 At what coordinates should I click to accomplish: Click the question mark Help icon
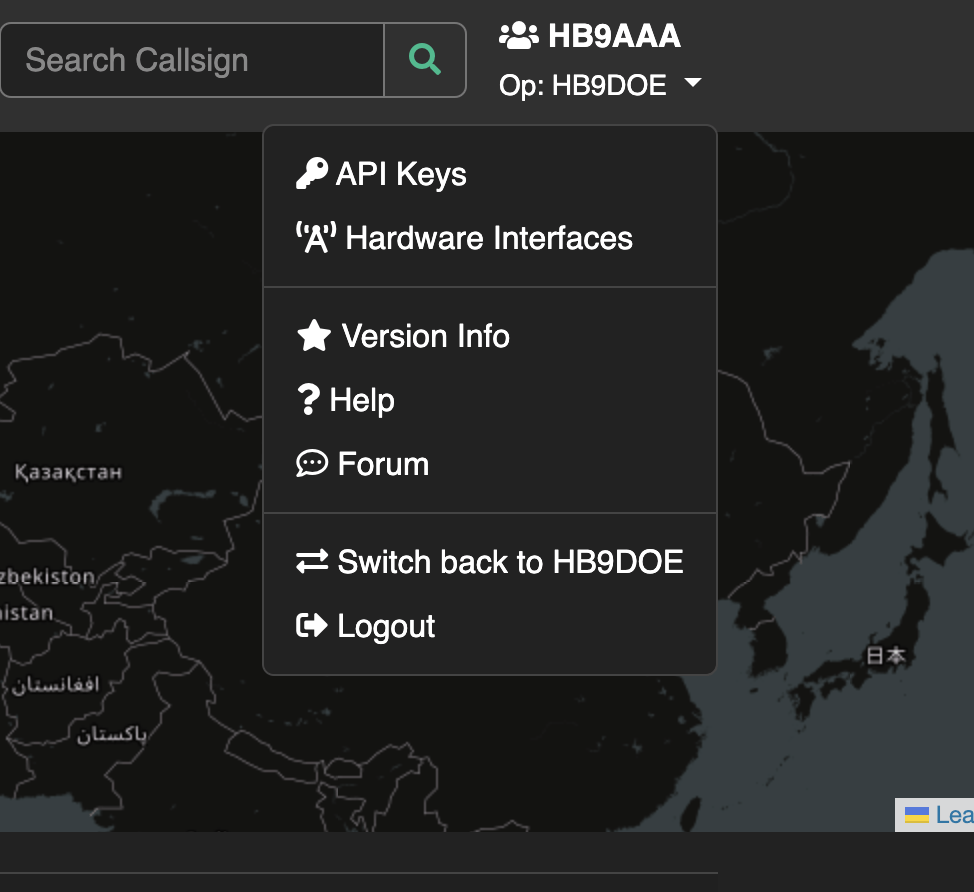coord(308,399)
